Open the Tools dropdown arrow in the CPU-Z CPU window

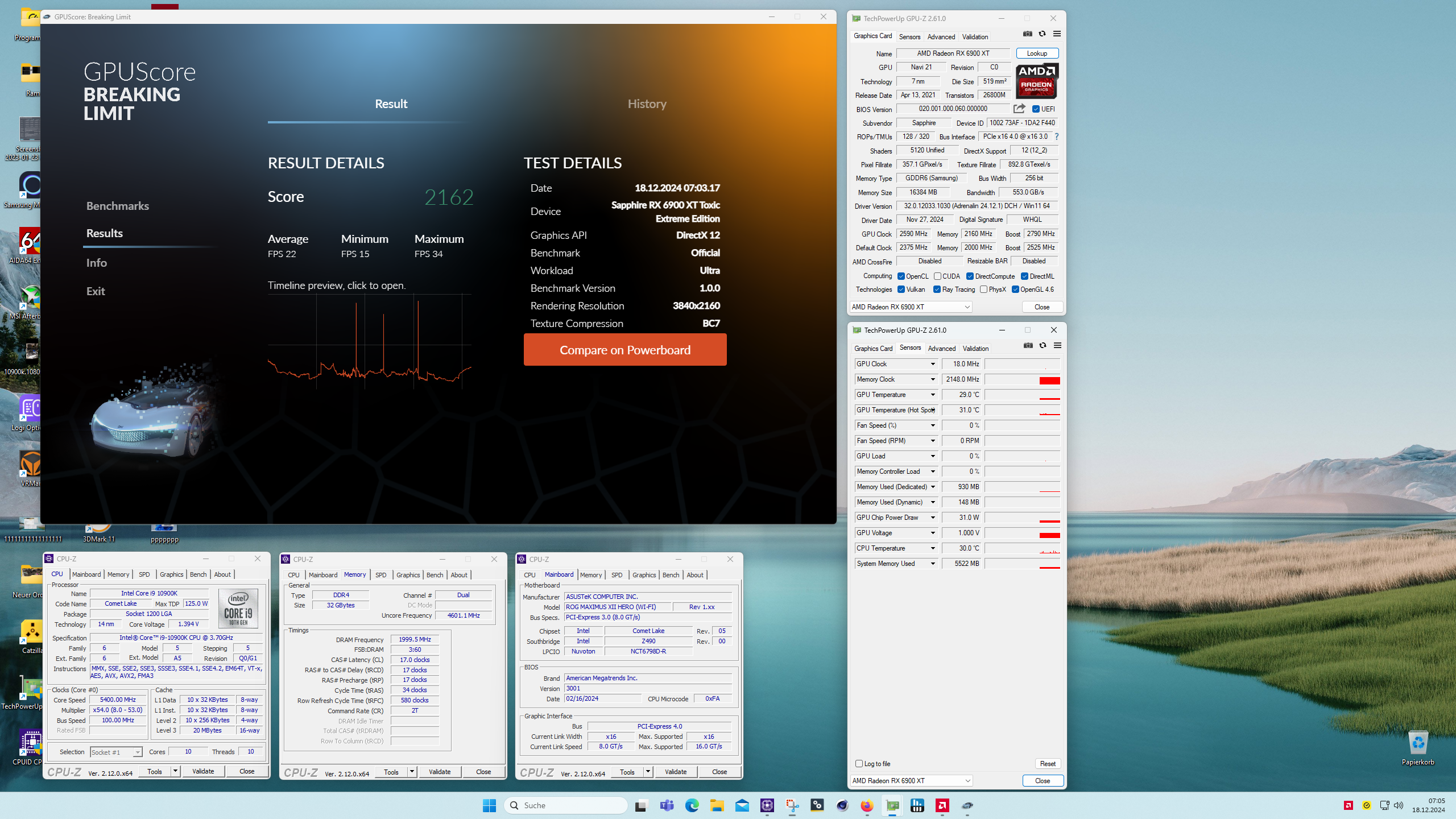175,771
